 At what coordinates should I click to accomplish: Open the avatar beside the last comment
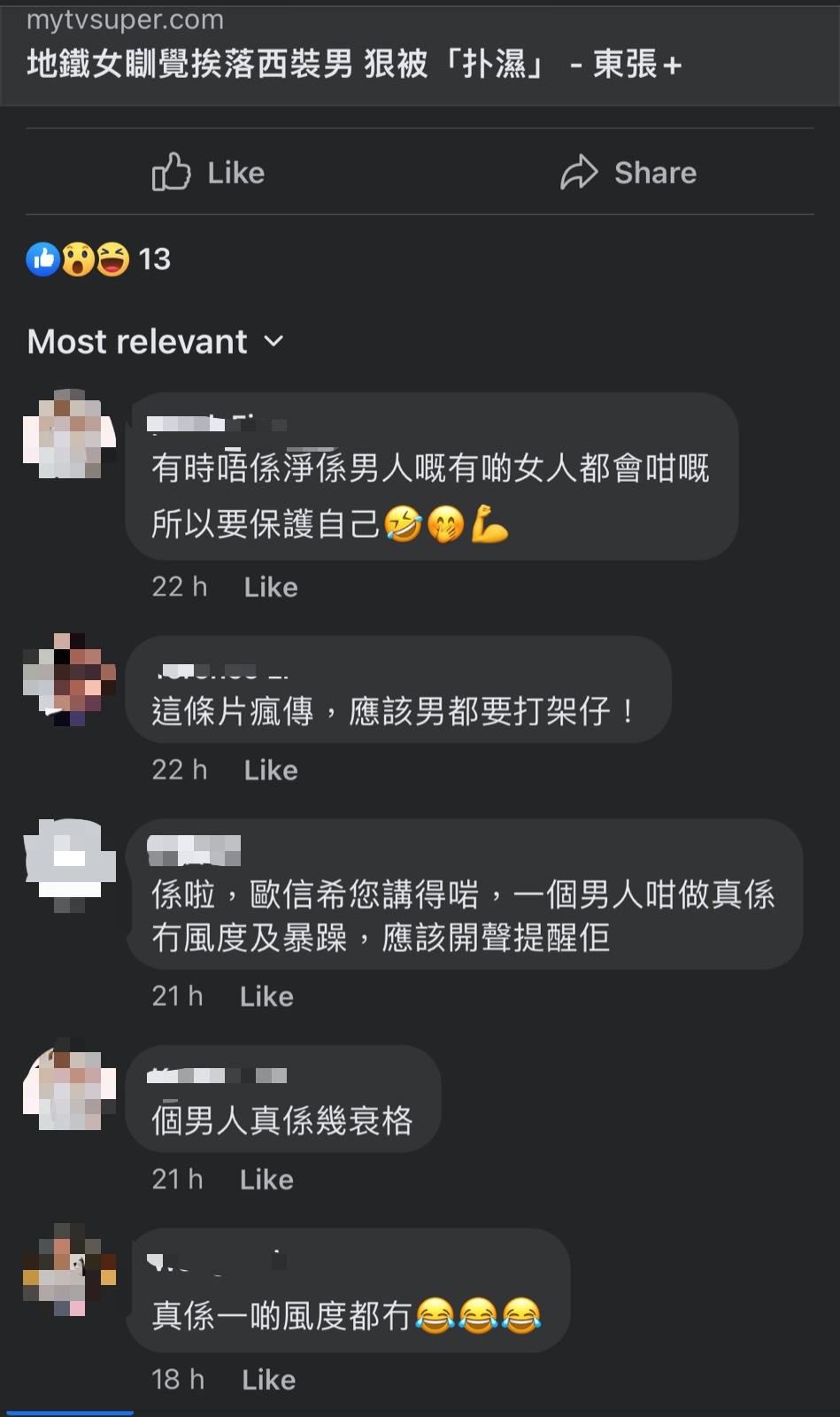(x=69, y=1269)
